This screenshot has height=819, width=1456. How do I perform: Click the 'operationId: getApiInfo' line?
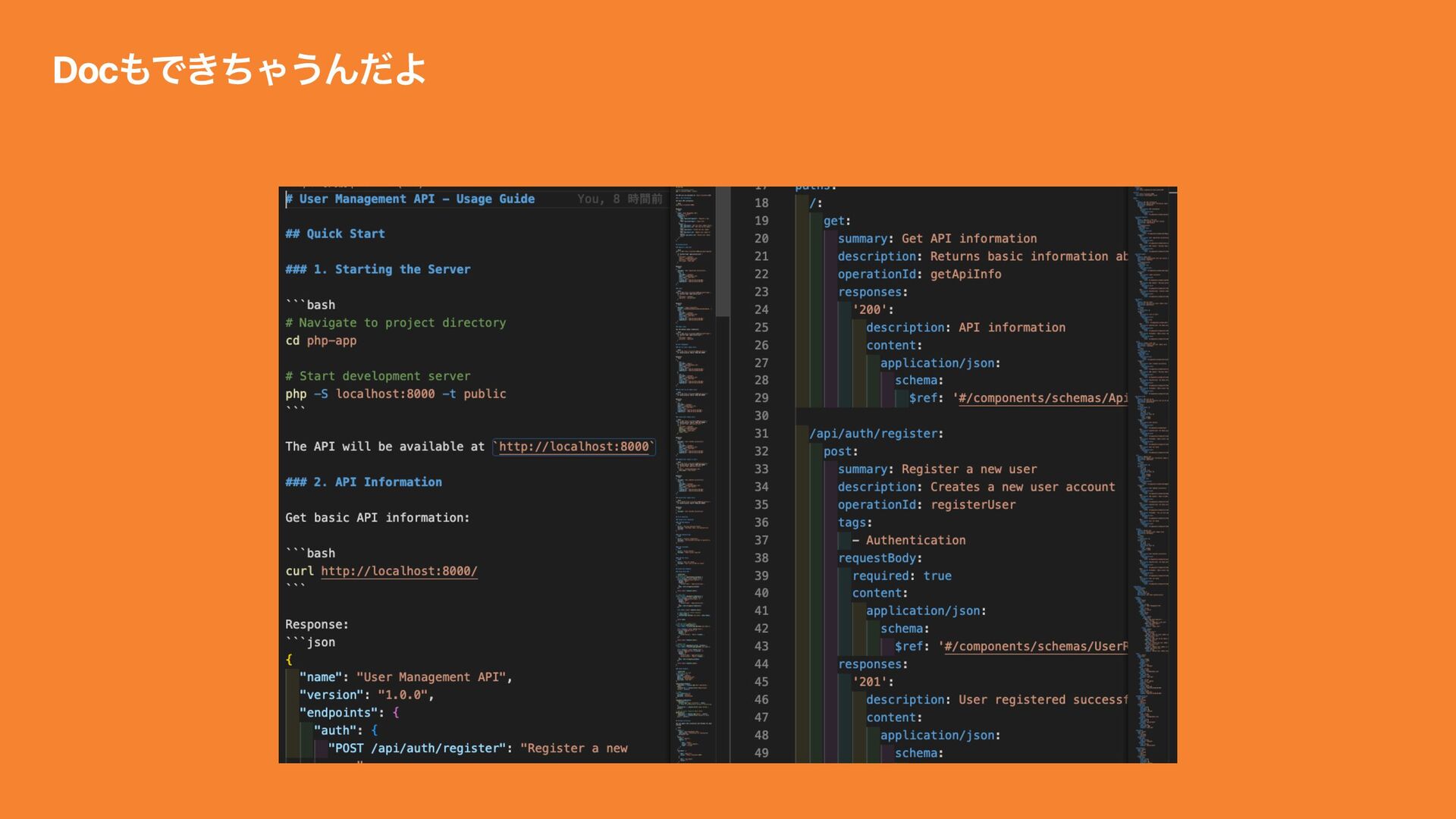[x=919, y=275]
